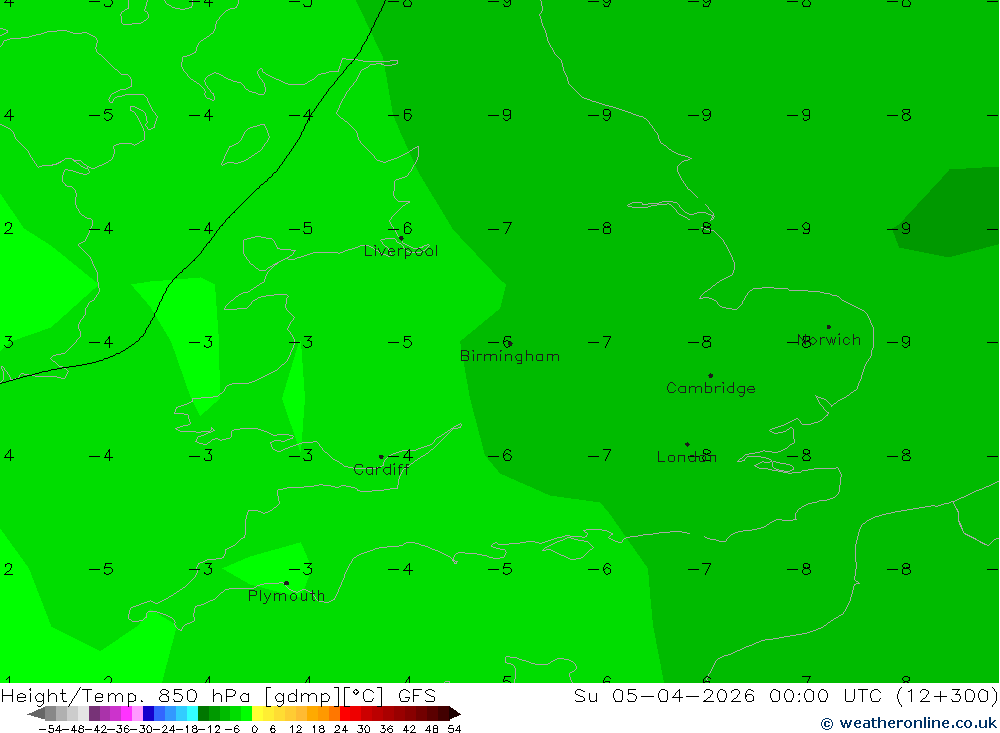Select the Cambridge city label

[x=710, y=389]
